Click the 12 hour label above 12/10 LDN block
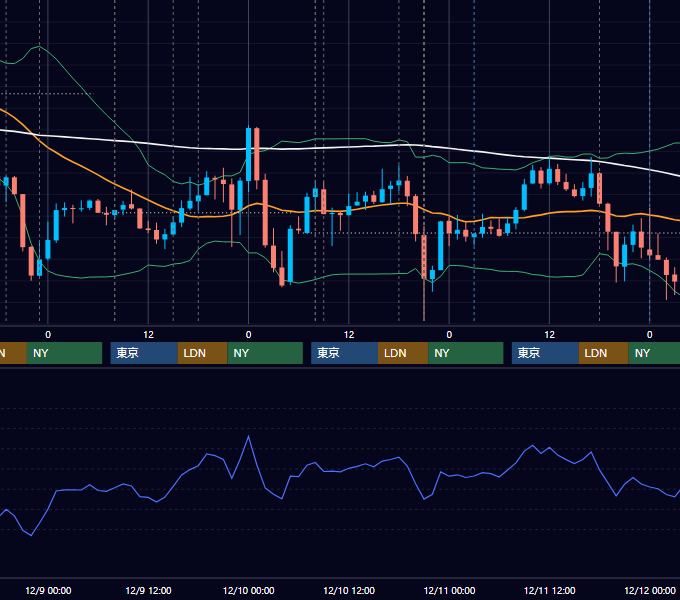The width and height of the screenshot is (680, 600). click(x=349, y=335)
